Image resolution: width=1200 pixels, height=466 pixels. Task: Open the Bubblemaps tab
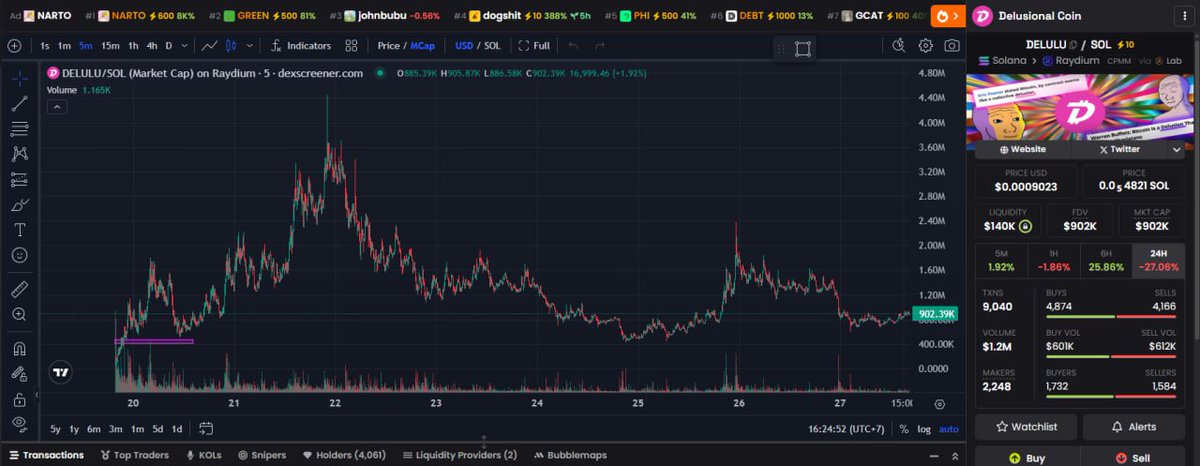[570, 455]
